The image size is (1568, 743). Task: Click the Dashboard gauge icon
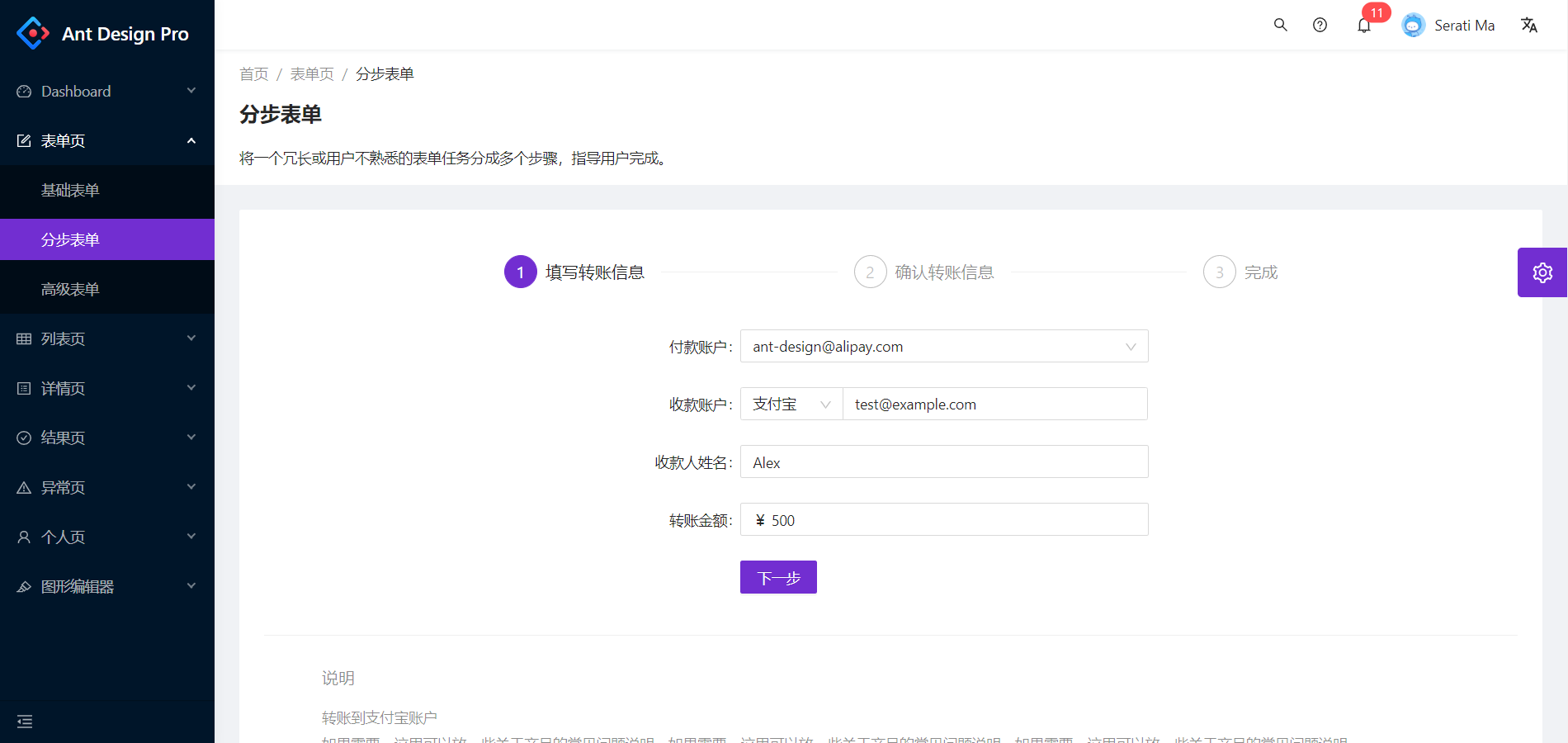pyautogui.click(x=24, y=92)
